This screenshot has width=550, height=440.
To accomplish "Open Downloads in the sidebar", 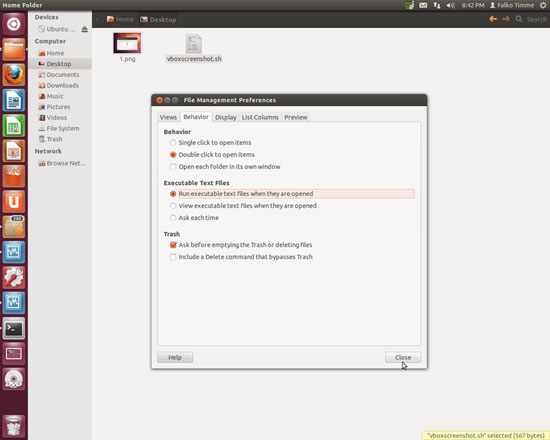I will pyautogui.click(x=62, y=85).
